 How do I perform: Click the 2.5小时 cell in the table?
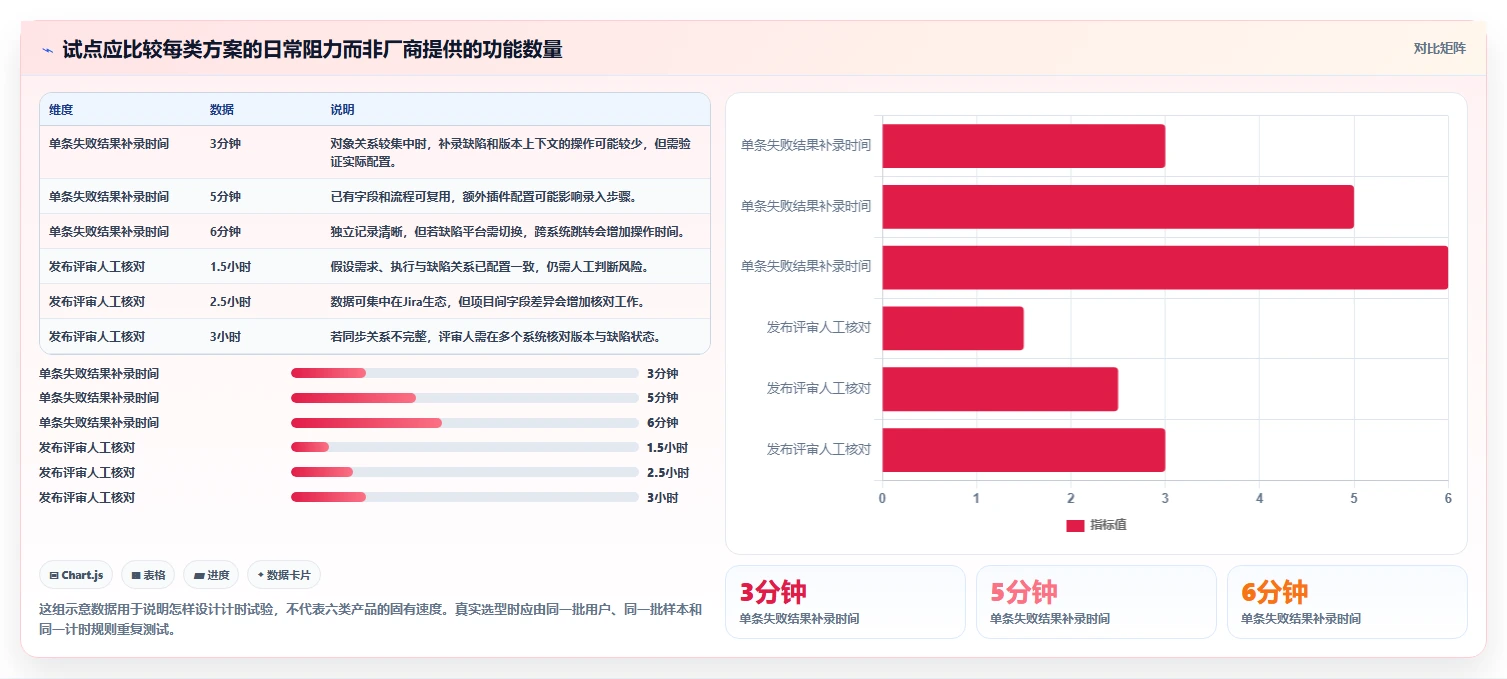point(230,301)
